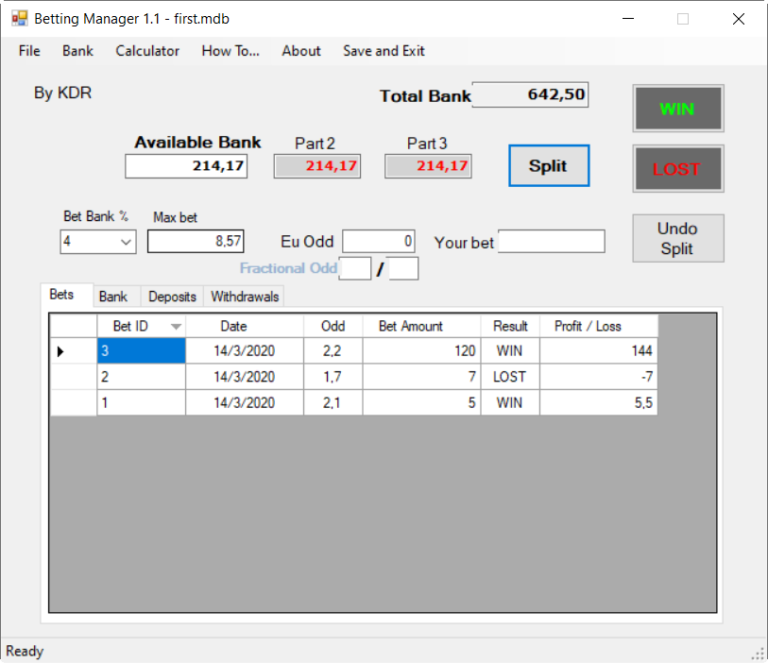The height and width of the screenshot is (663, 768).
Task: Click the Result column header
Action: (x=510, y=326)
